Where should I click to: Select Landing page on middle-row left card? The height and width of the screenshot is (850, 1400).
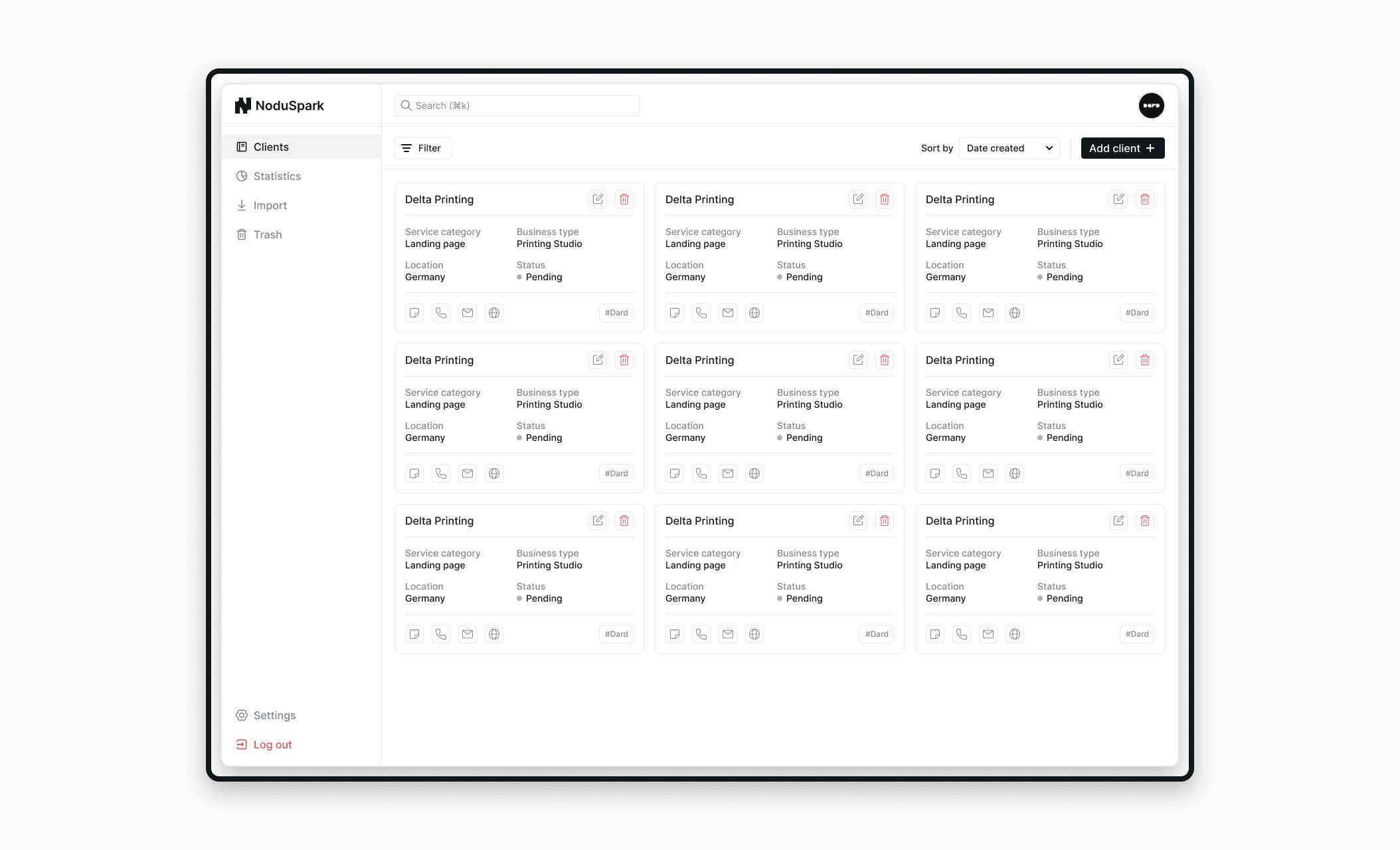(x=435, y=404)
